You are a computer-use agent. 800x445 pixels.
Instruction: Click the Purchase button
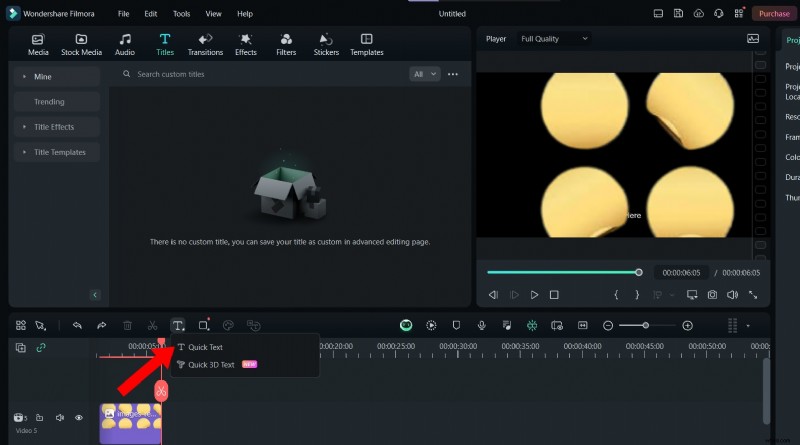click(774, 14)
